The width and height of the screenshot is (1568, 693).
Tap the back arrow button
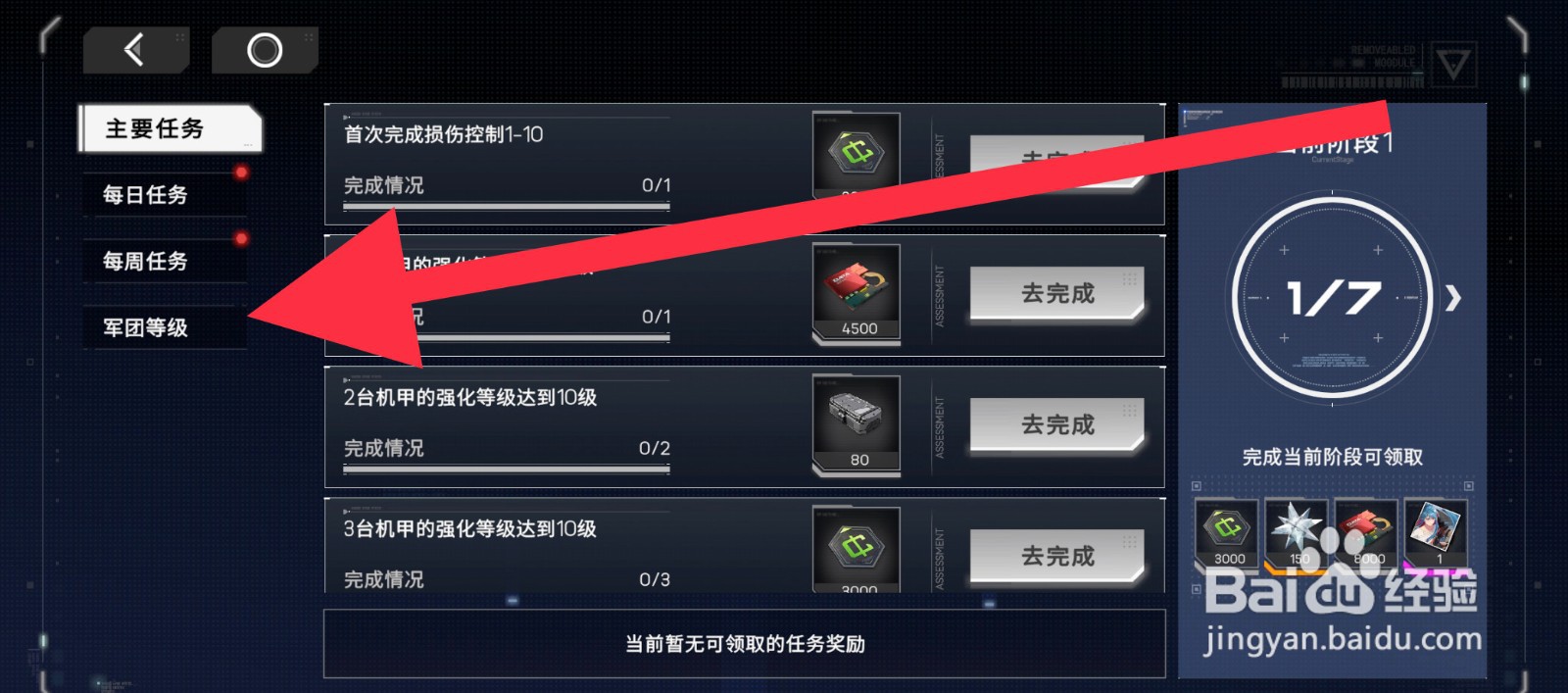pos(135,49)
